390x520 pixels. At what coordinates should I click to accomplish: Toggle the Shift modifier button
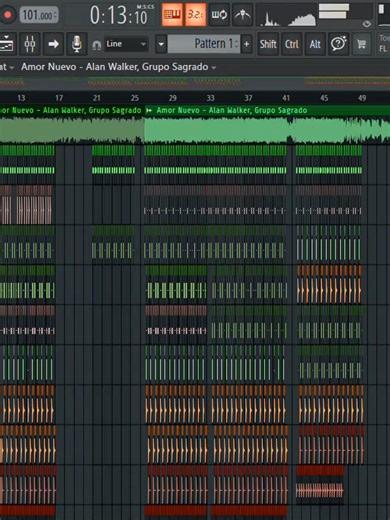pos(268,44)
